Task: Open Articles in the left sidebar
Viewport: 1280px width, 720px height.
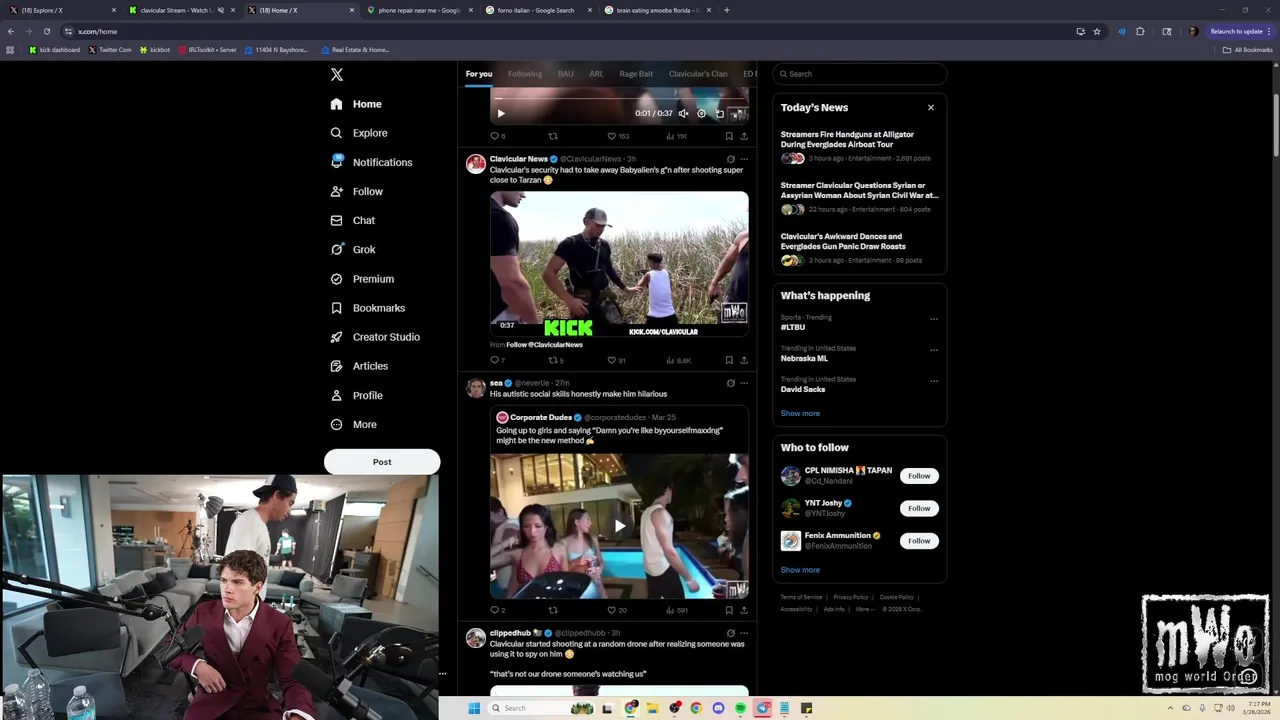Action: pyautogui.click(x=358, y=366)
